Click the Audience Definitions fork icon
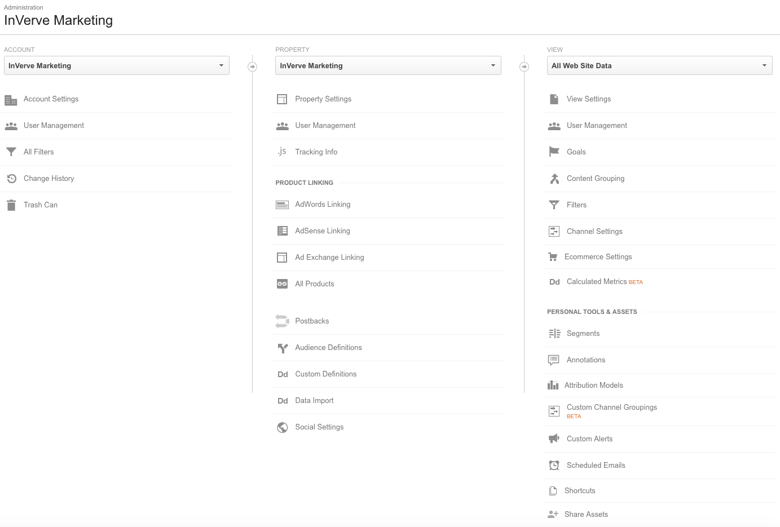 click(x=283, y=348)
